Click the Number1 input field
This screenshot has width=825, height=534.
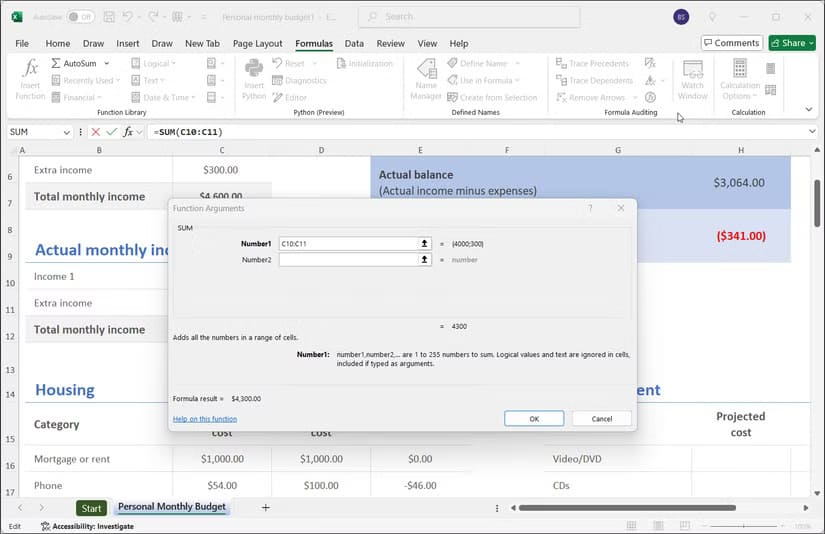click(348, 244)
